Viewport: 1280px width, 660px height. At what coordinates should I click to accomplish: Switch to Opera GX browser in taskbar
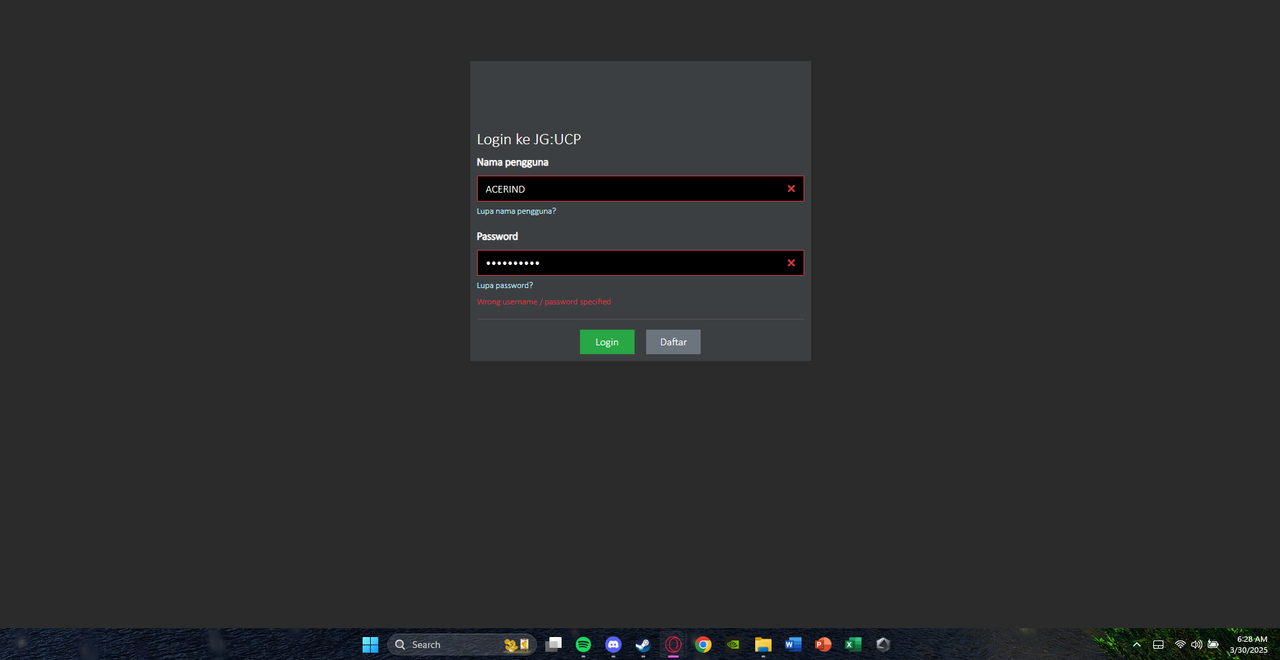click(673, 645)
